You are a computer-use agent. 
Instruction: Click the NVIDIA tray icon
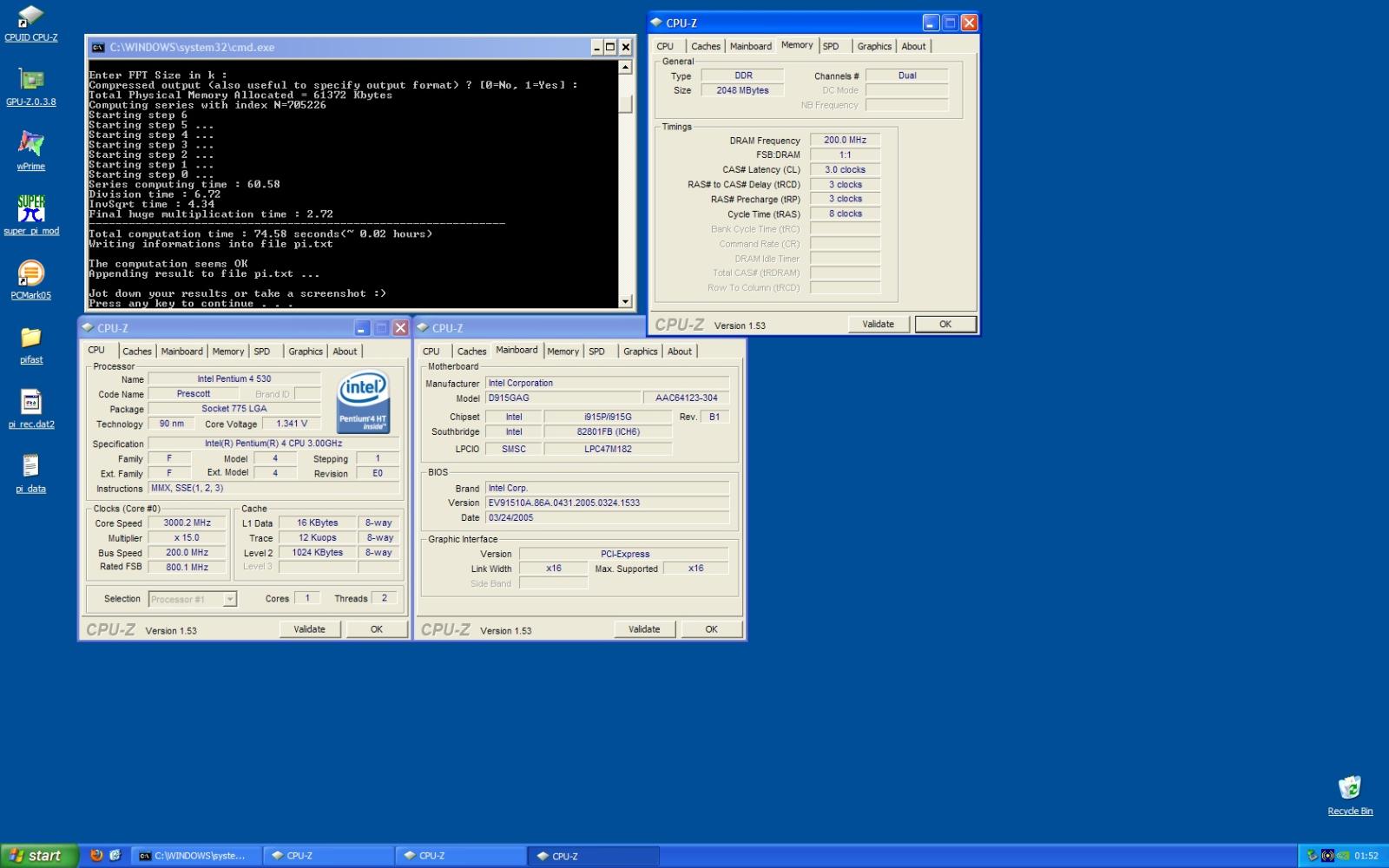(x=1343, y=856)
